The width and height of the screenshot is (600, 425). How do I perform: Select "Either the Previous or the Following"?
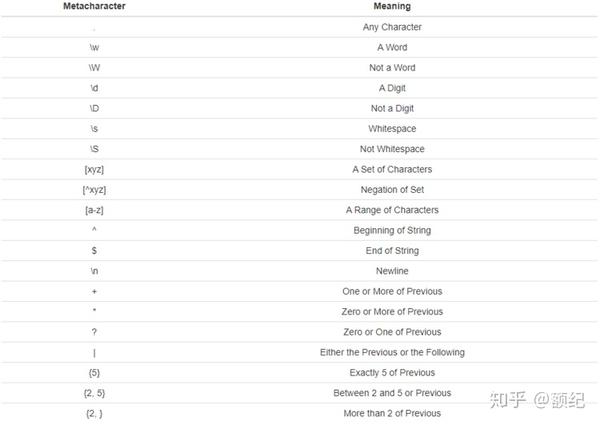[391, 352]
